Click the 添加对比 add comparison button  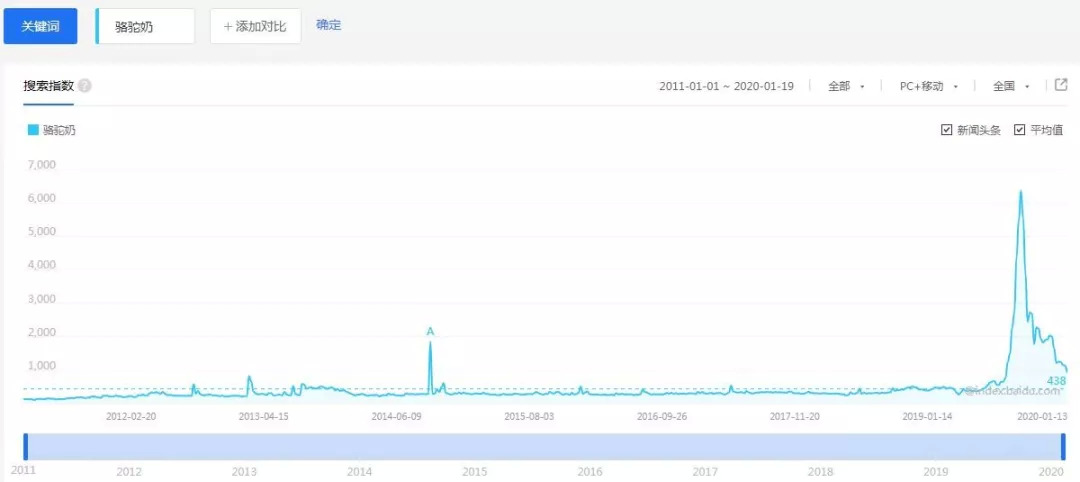[x=256, y=26]
